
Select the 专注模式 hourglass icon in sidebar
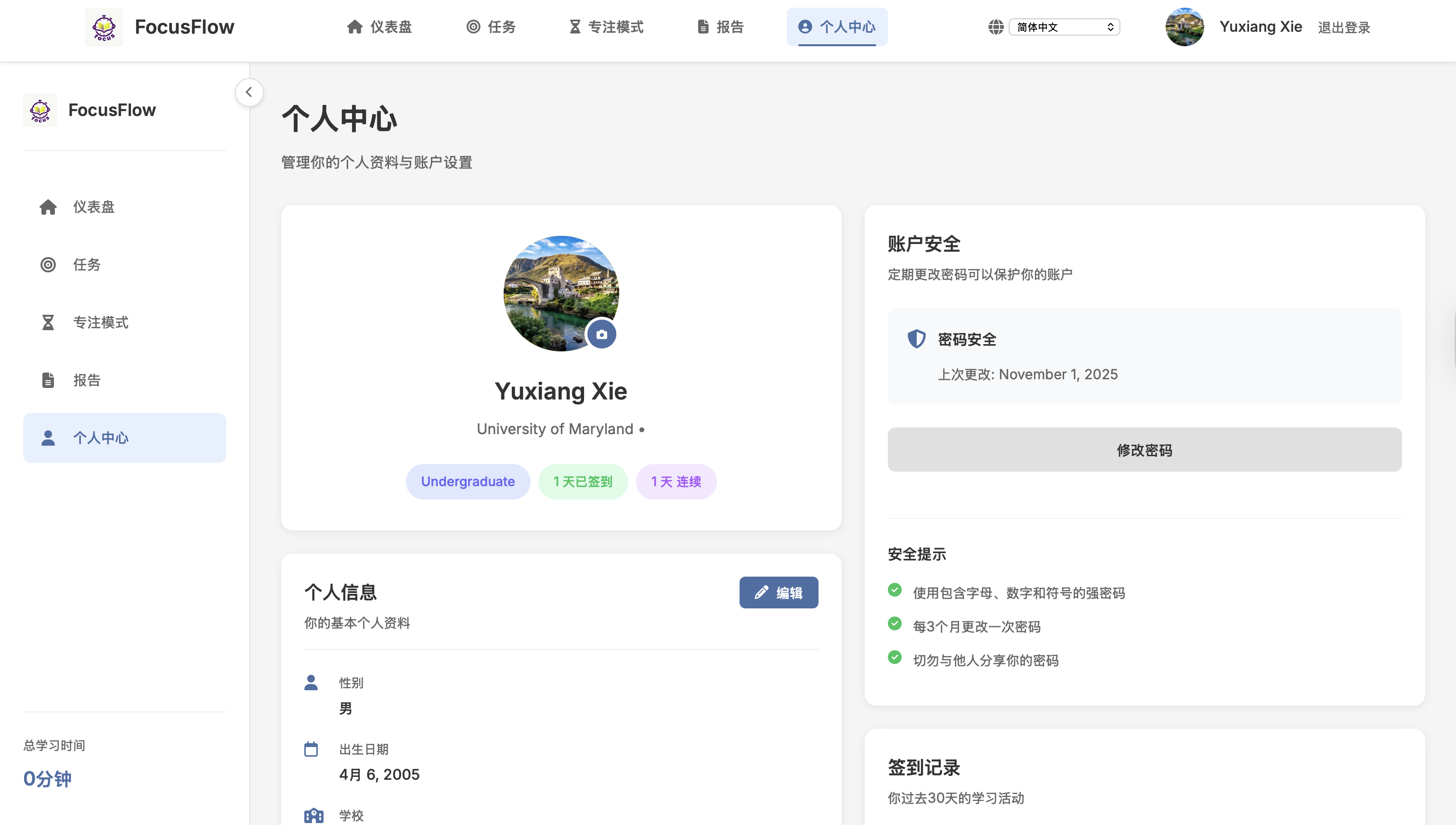pos(48,322)
